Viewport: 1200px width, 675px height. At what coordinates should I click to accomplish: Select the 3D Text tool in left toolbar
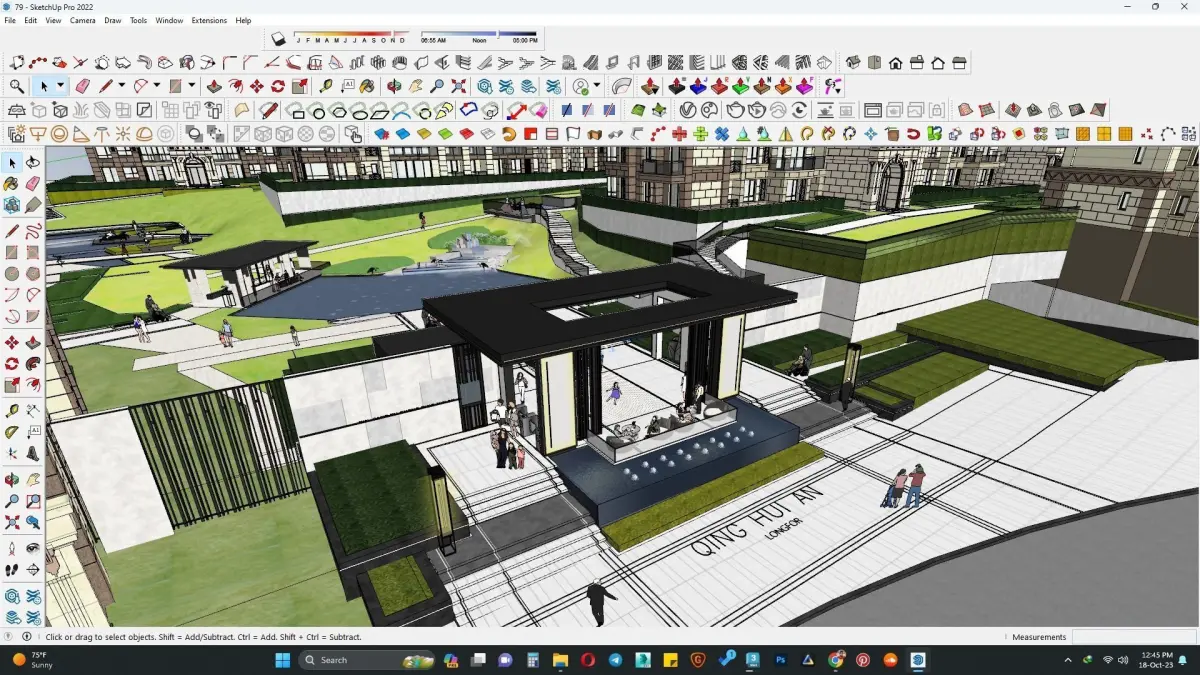point(33,454)
